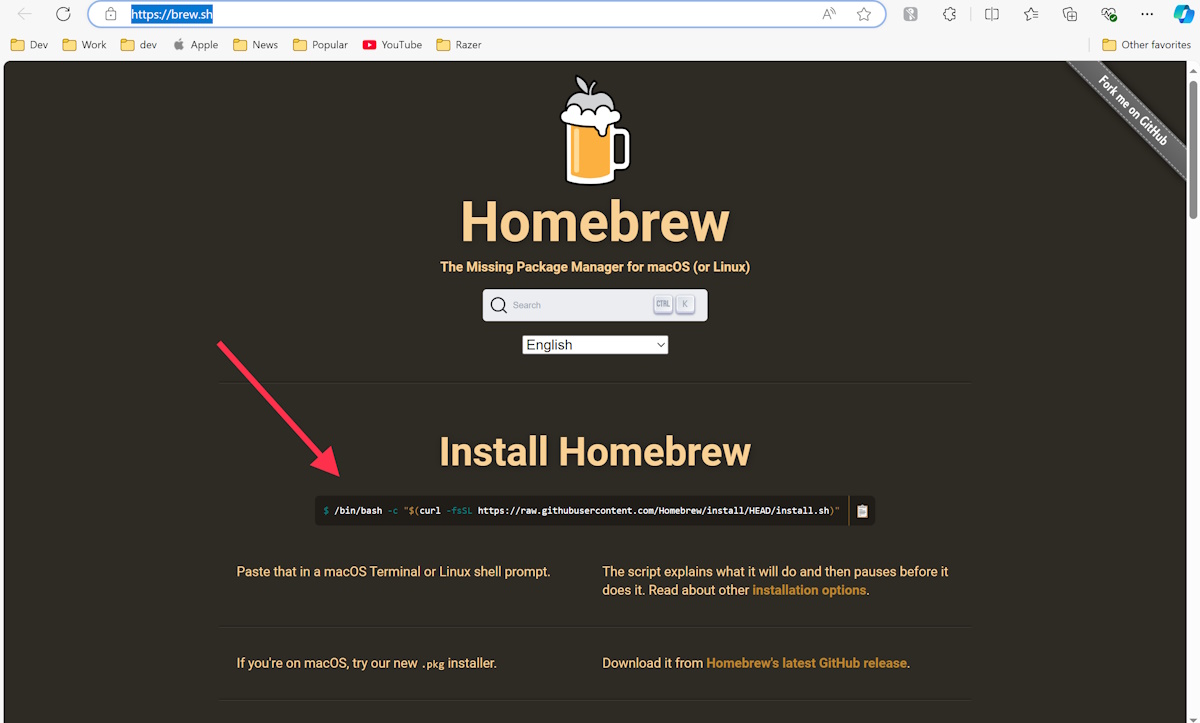Open Homebrew's latest GitHub release link

(806, 663)
